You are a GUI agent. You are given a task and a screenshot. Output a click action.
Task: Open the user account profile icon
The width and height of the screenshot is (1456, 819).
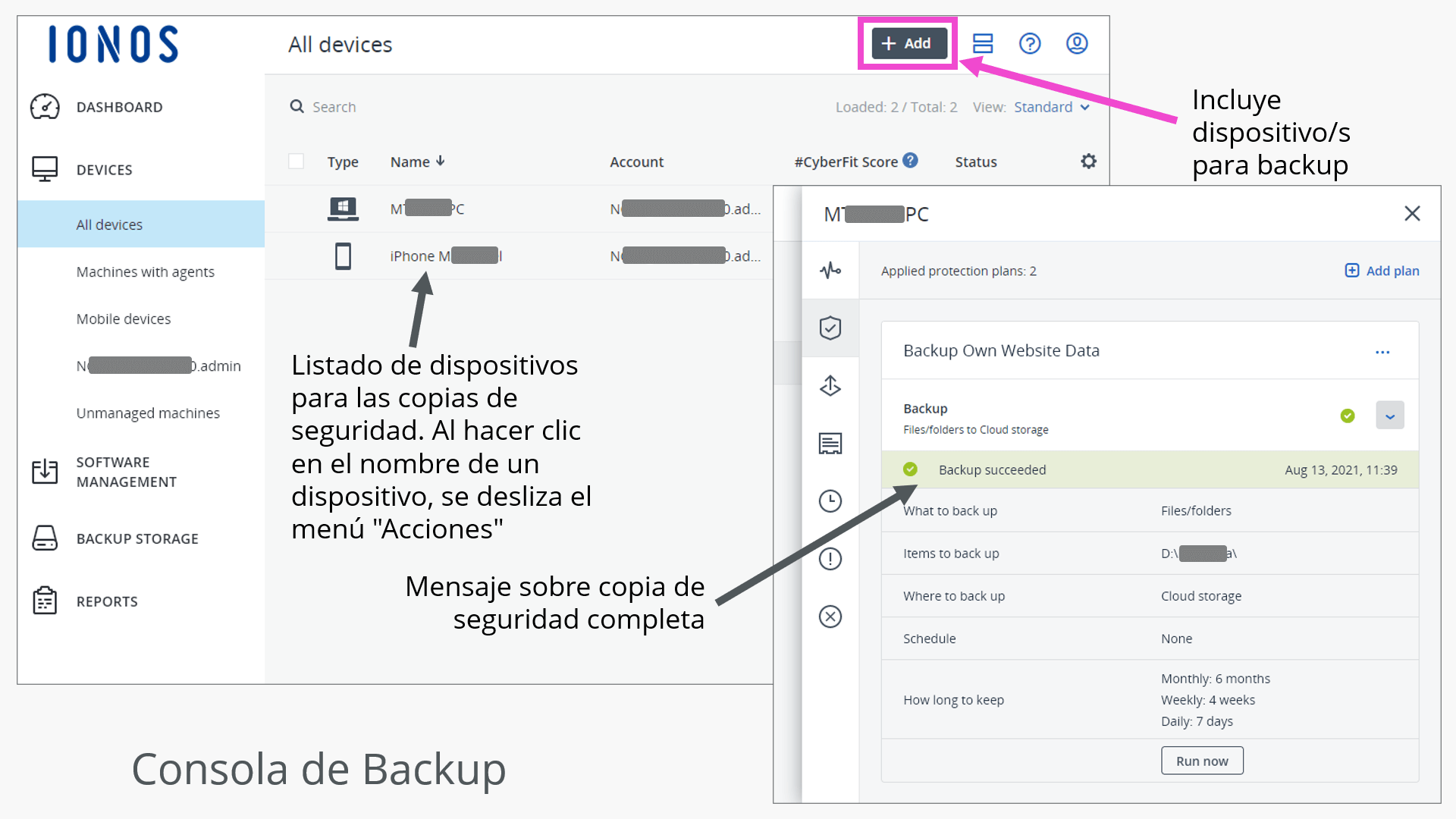(x=1077, y=43)
